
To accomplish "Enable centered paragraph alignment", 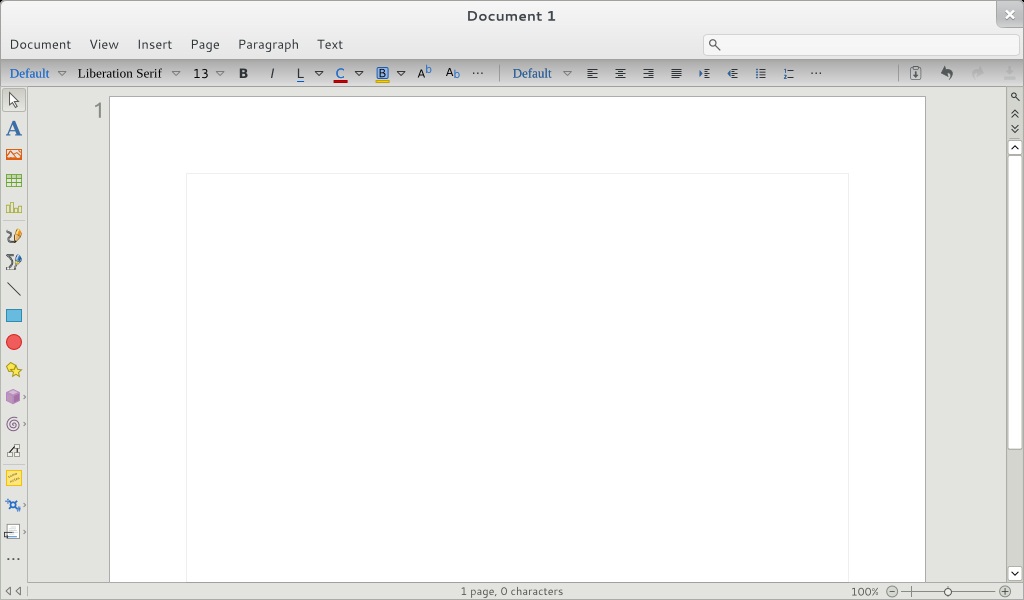I will (x=620, y=73).
